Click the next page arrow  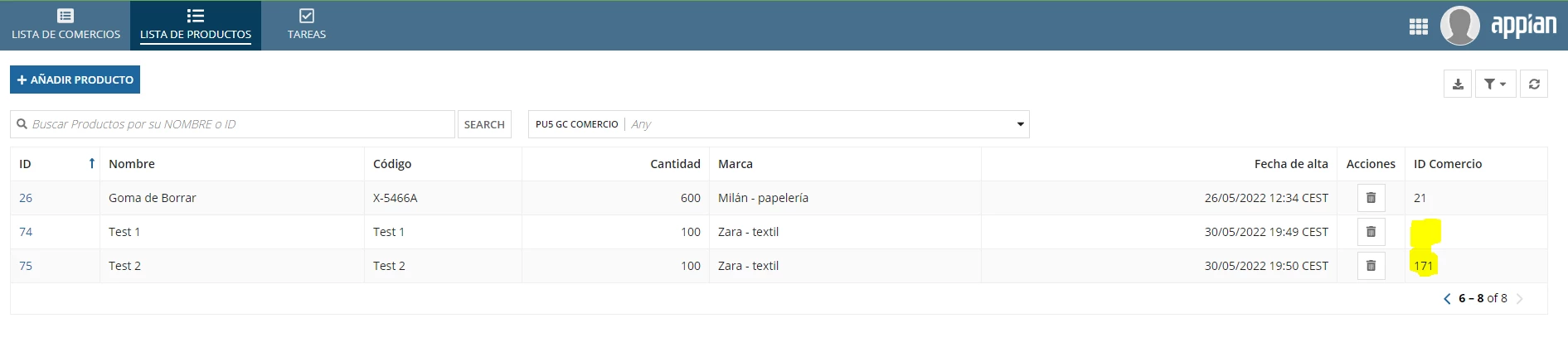pyautogui.click(x=1520, y=298)
